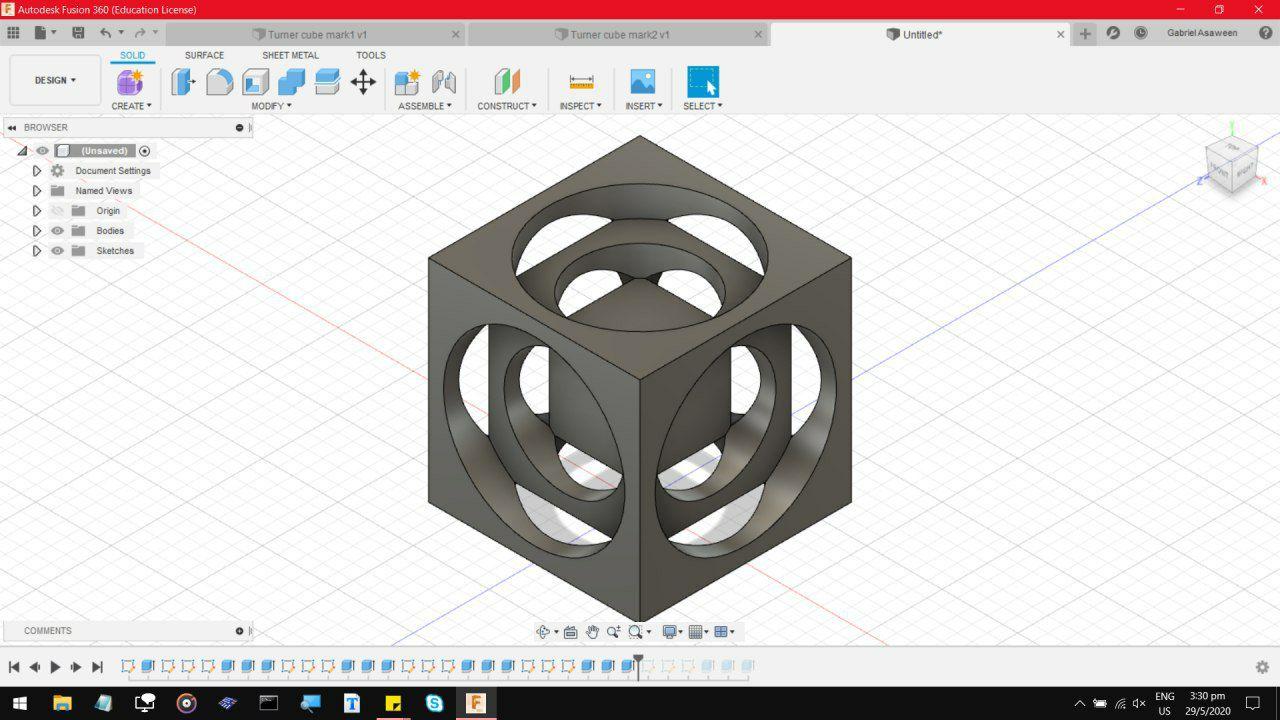1280x720 pixels.
Task: Collapse the BROWSER panel arrows
Action: 12,128
